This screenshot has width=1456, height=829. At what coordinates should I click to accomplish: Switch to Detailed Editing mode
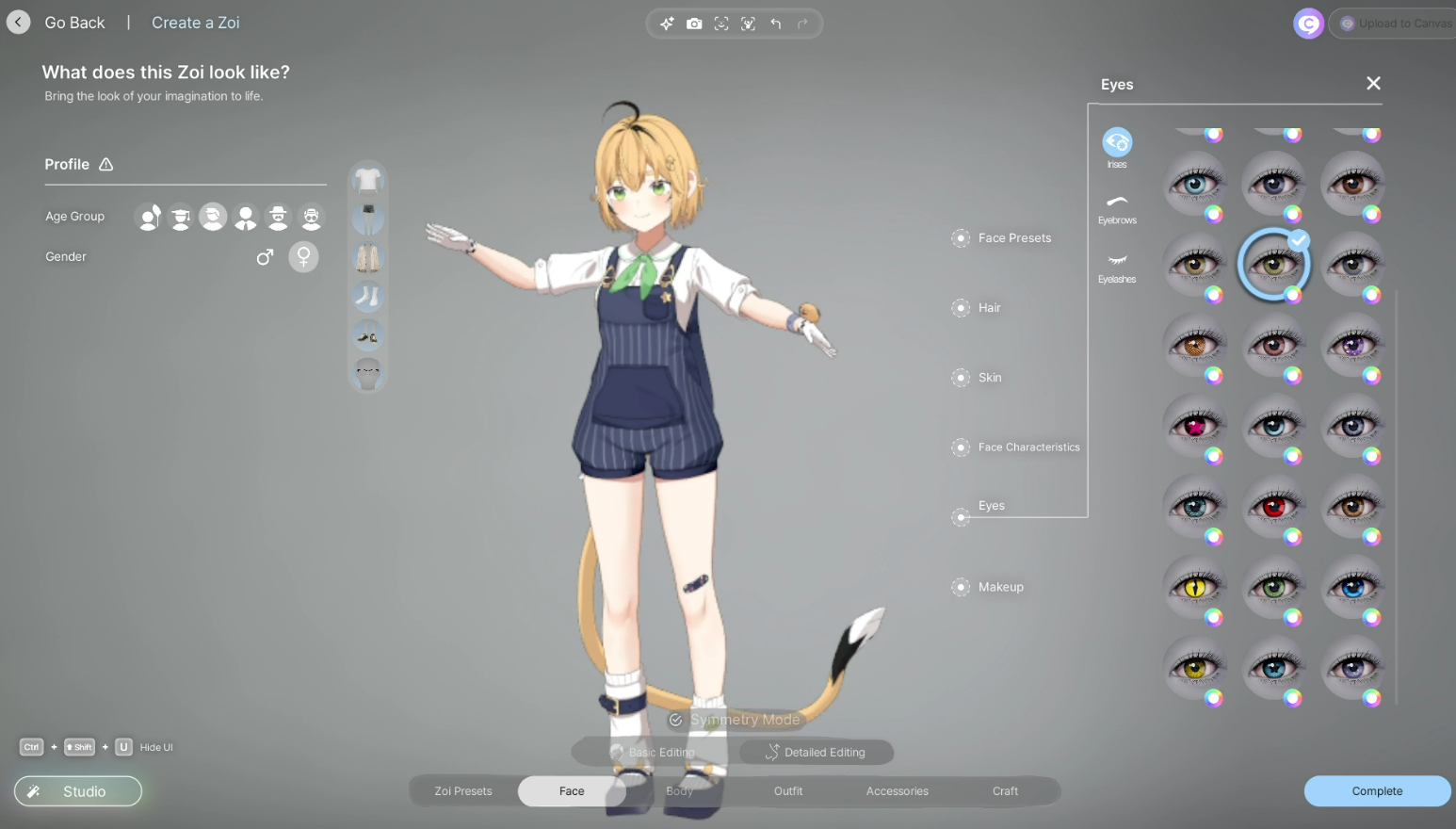[816, 752]
